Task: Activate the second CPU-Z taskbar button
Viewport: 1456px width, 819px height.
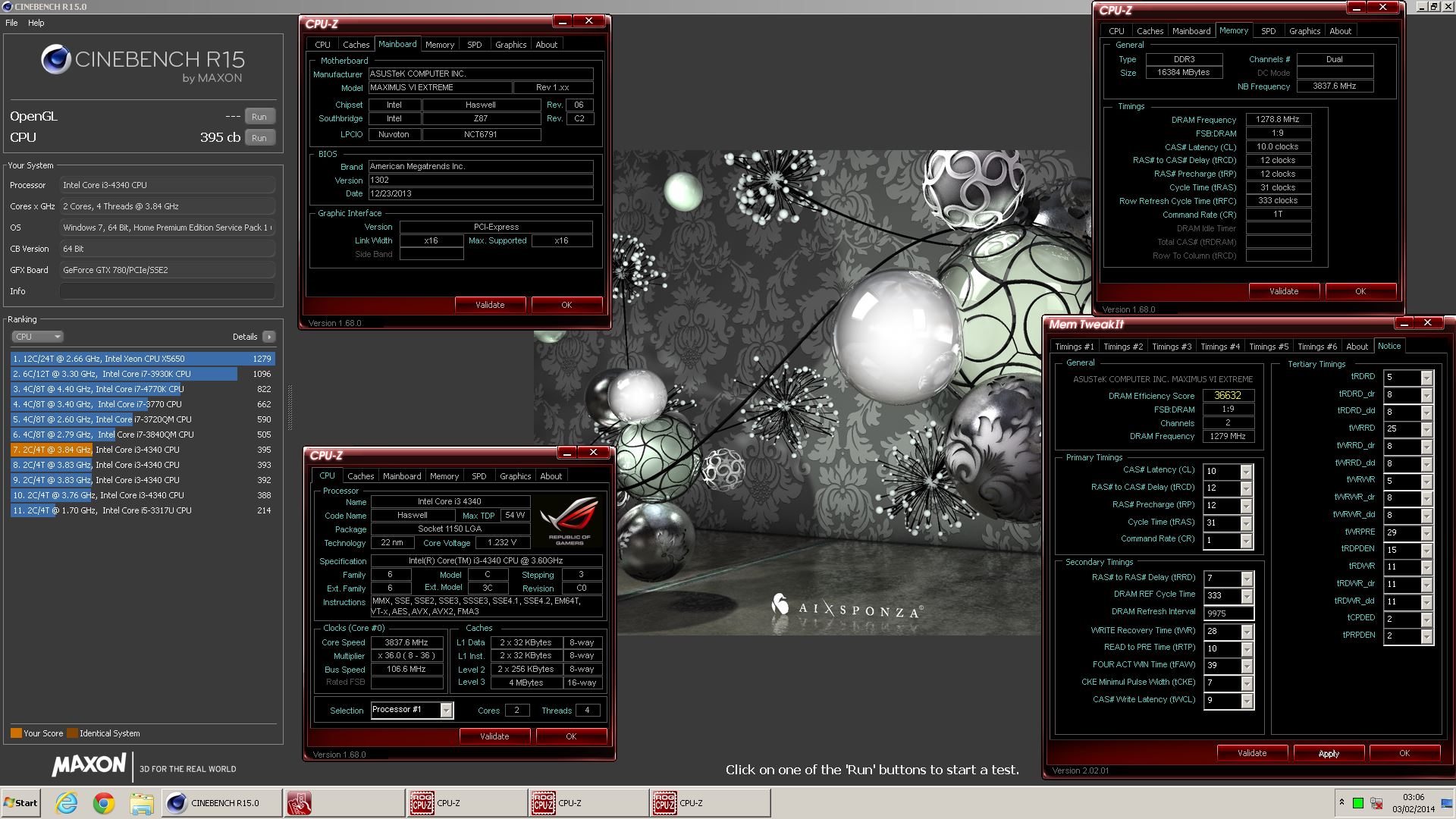Action: coord(588,803)
